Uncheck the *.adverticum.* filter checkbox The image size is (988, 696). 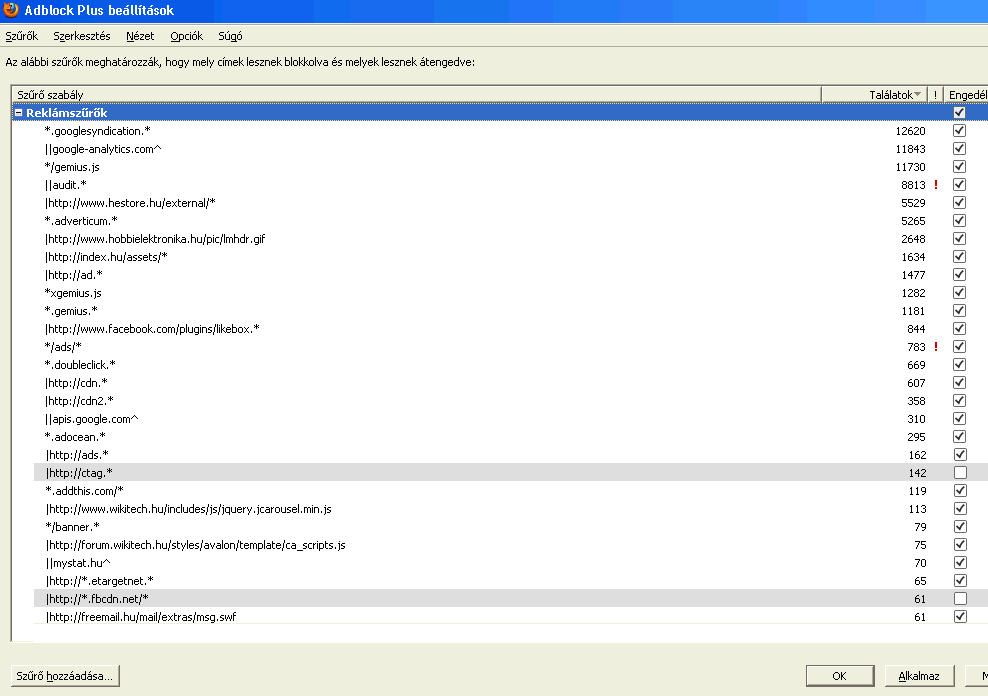click(960, 220)
